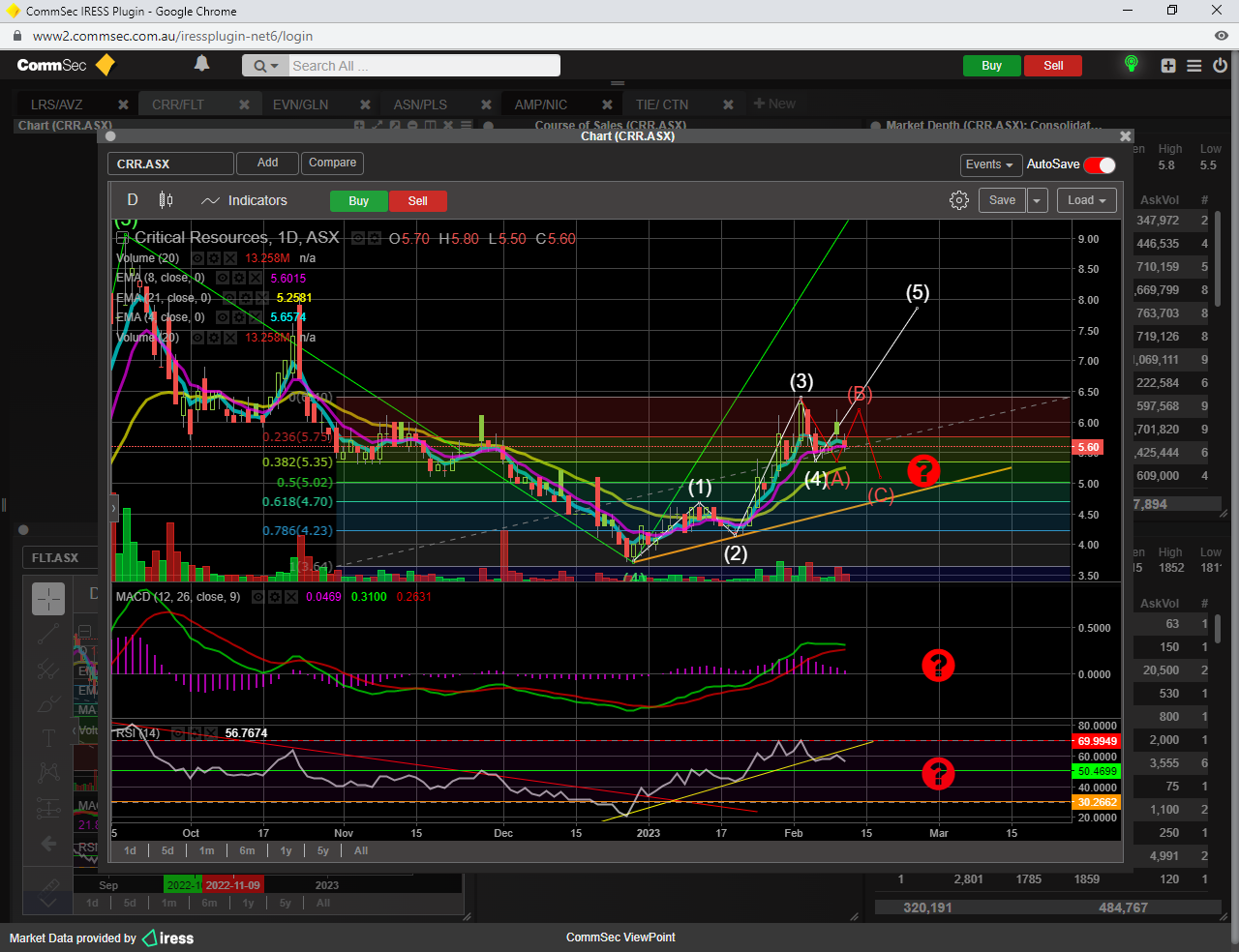The height and width of the screenshot is (952, 1239).
Task: Open settings for the first Volume (20) indicator
Action: pyautogui.click(x=213, y=258)
